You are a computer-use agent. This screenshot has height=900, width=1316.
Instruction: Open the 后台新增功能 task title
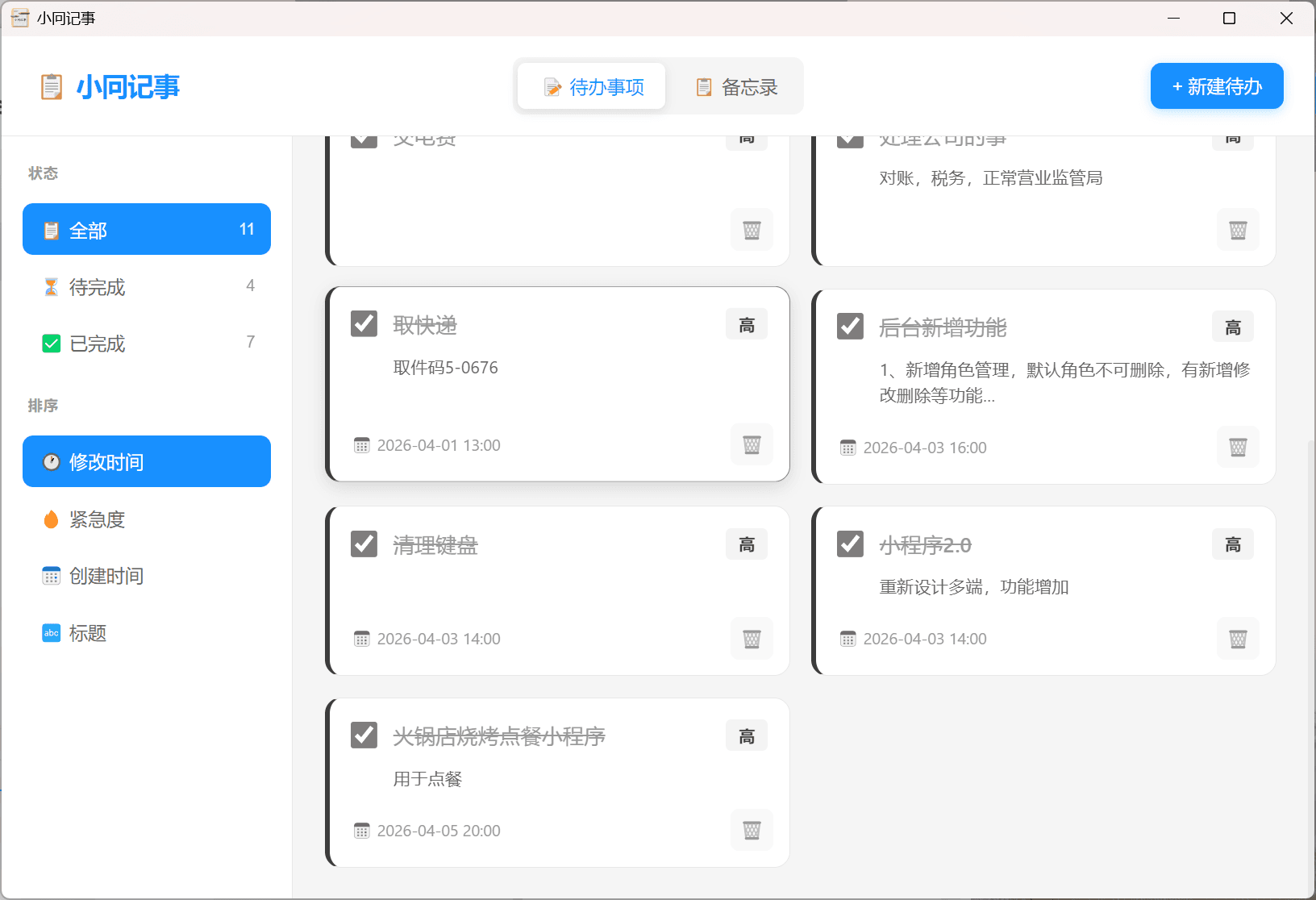point(943,327)
